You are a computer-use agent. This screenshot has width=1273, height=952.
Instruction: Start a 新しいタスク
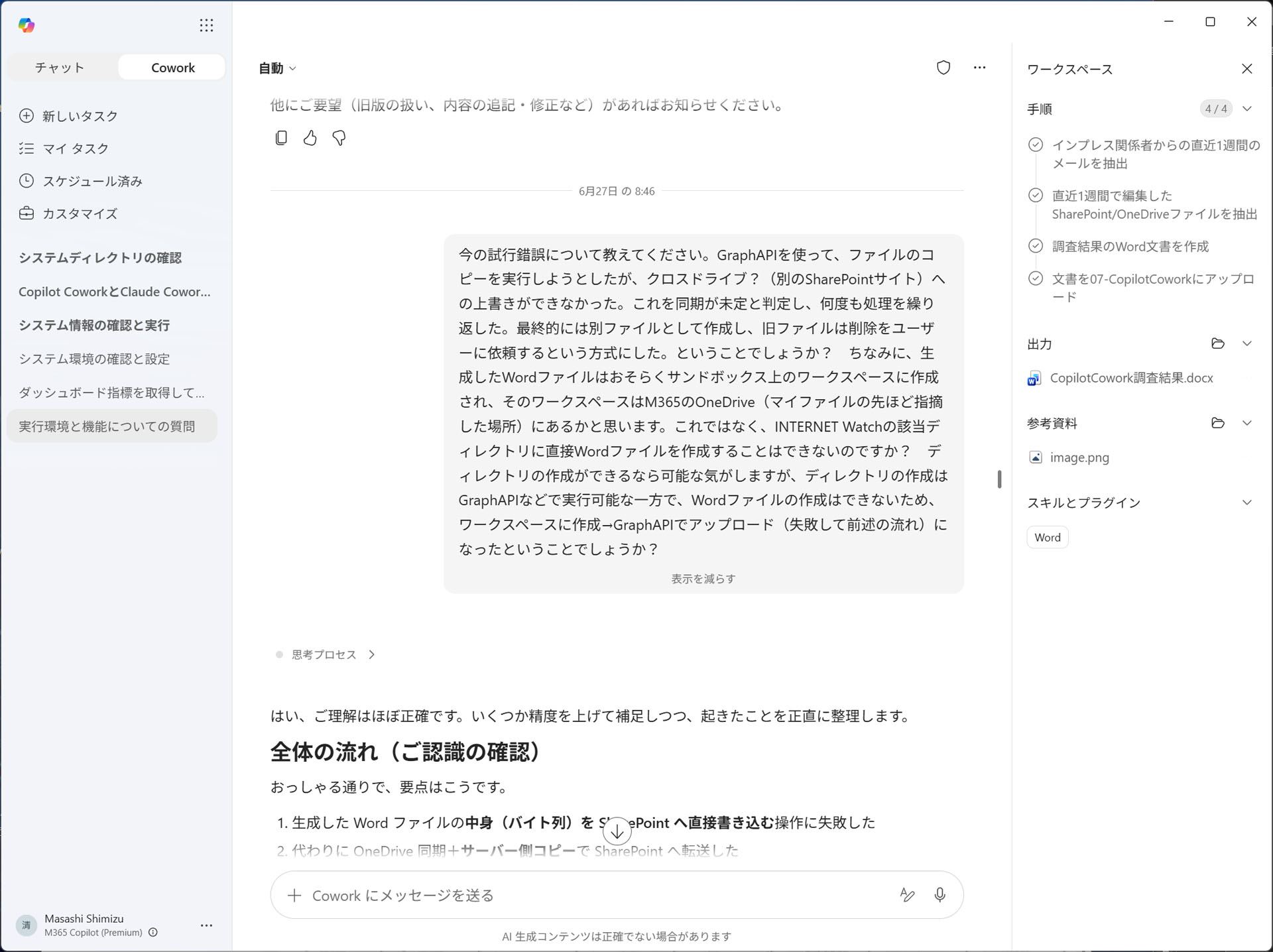(x=68, y=116)
